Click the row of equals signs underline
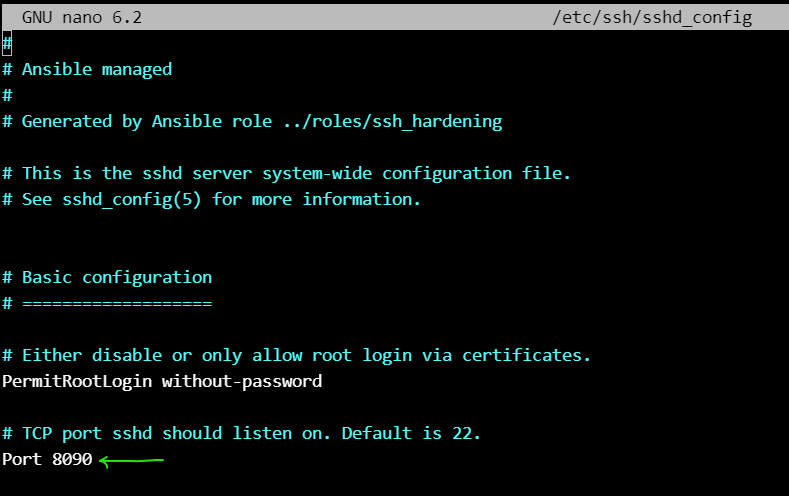Screen dimensions: 789x496 tap(117, 304)
